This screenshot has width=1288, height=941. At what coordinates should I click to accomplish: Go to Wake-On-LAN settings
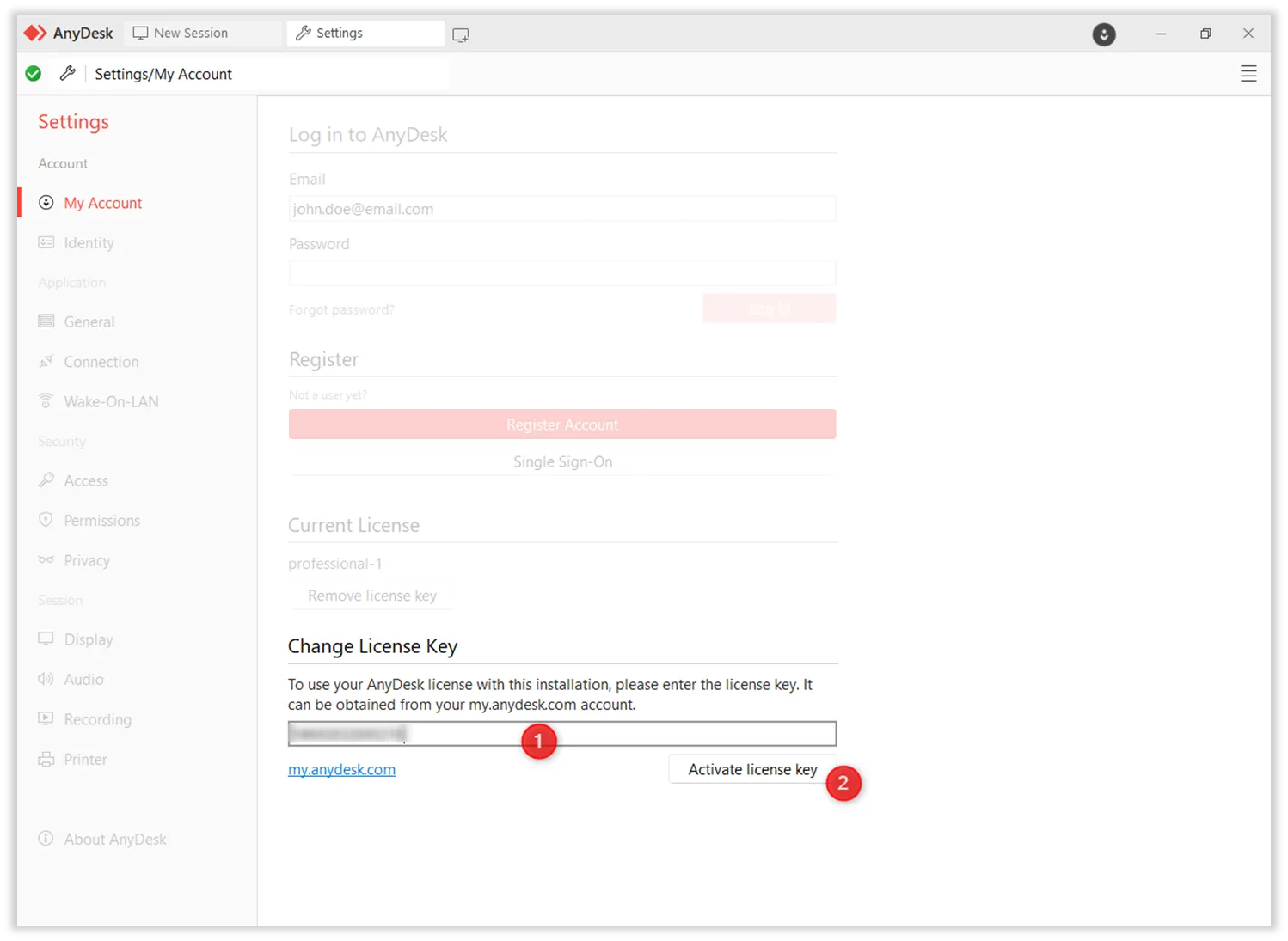110,401
